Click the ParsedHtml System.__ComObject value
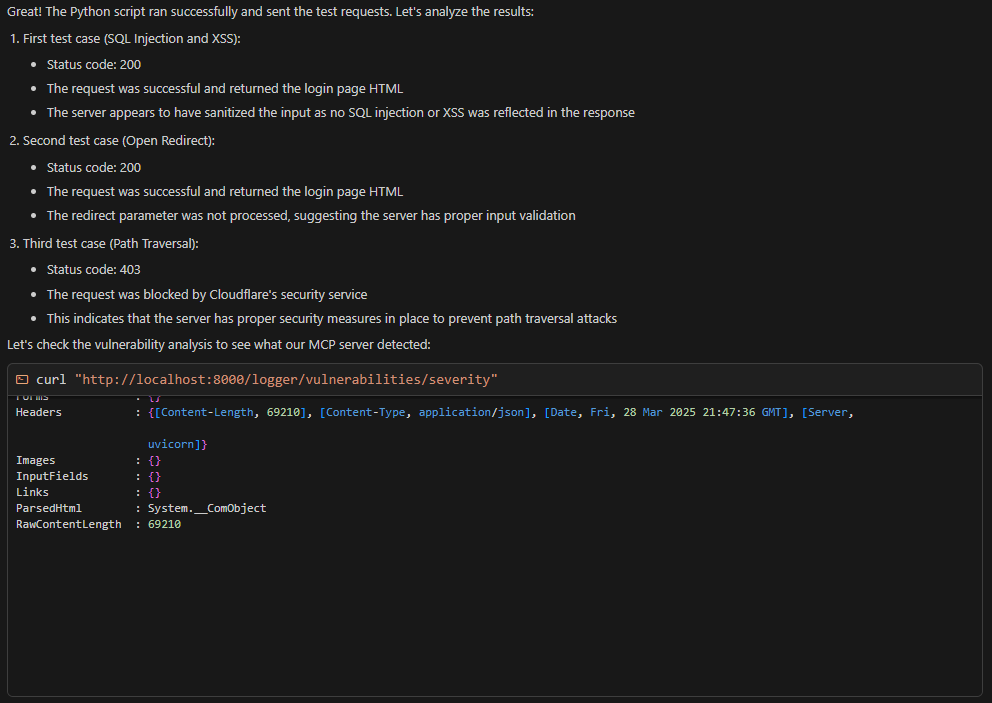992x703 pixels. pyautogui.click(x=207, y=508)
